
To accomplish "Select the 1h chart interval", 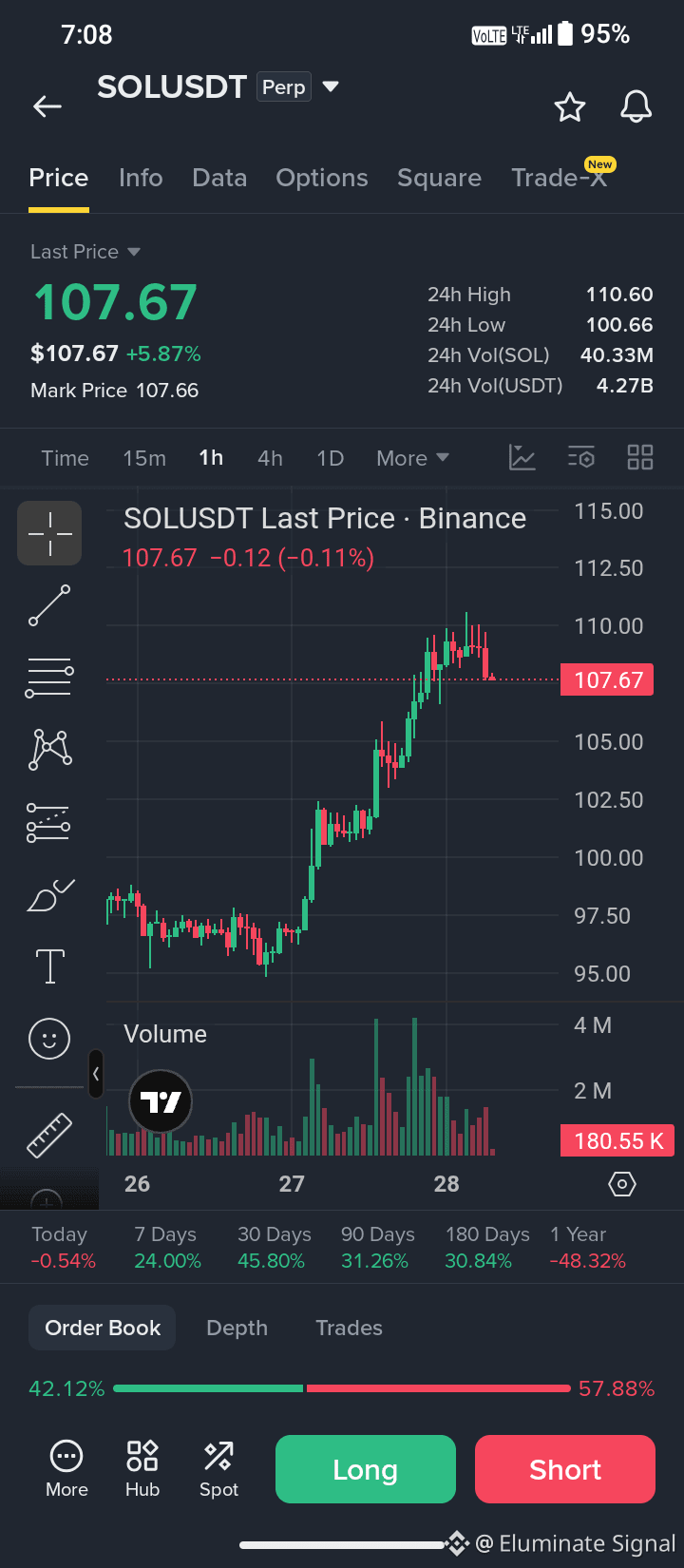I will pos(211,458).
